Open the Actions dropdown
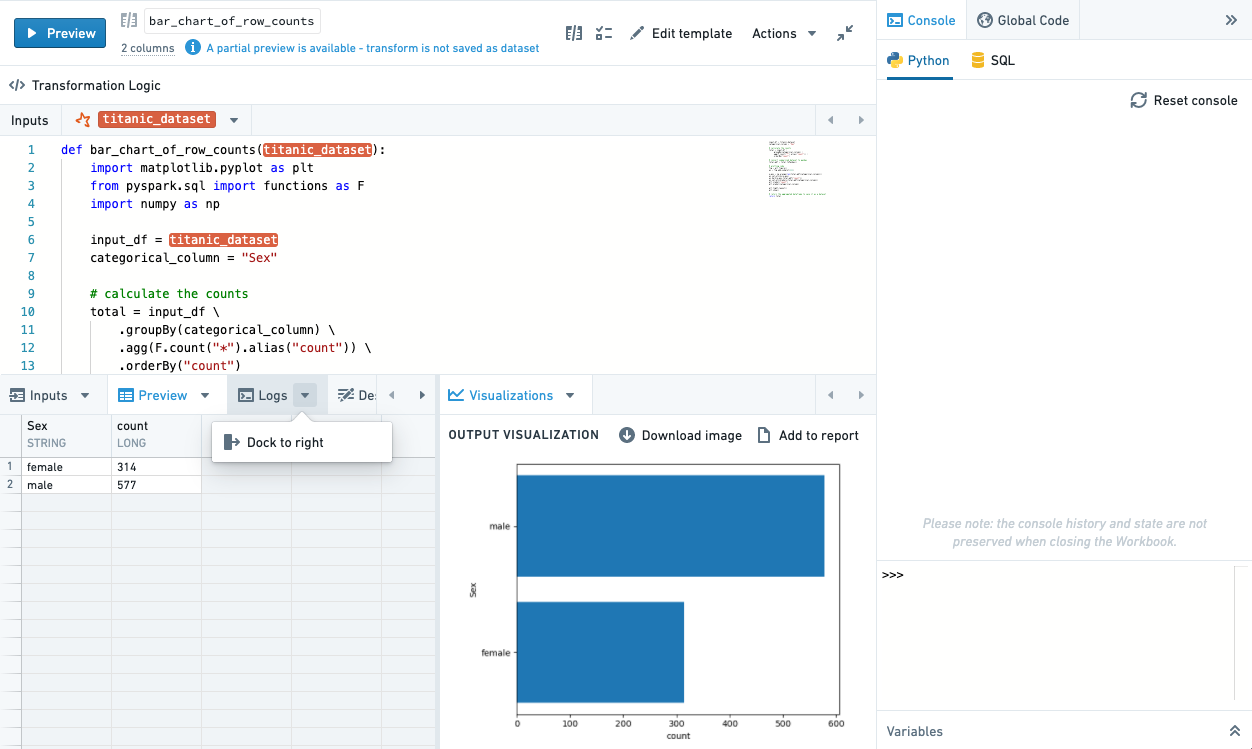Image resolution: width=1252 pixels, height=749 pixels. click(x=784, y=33)
